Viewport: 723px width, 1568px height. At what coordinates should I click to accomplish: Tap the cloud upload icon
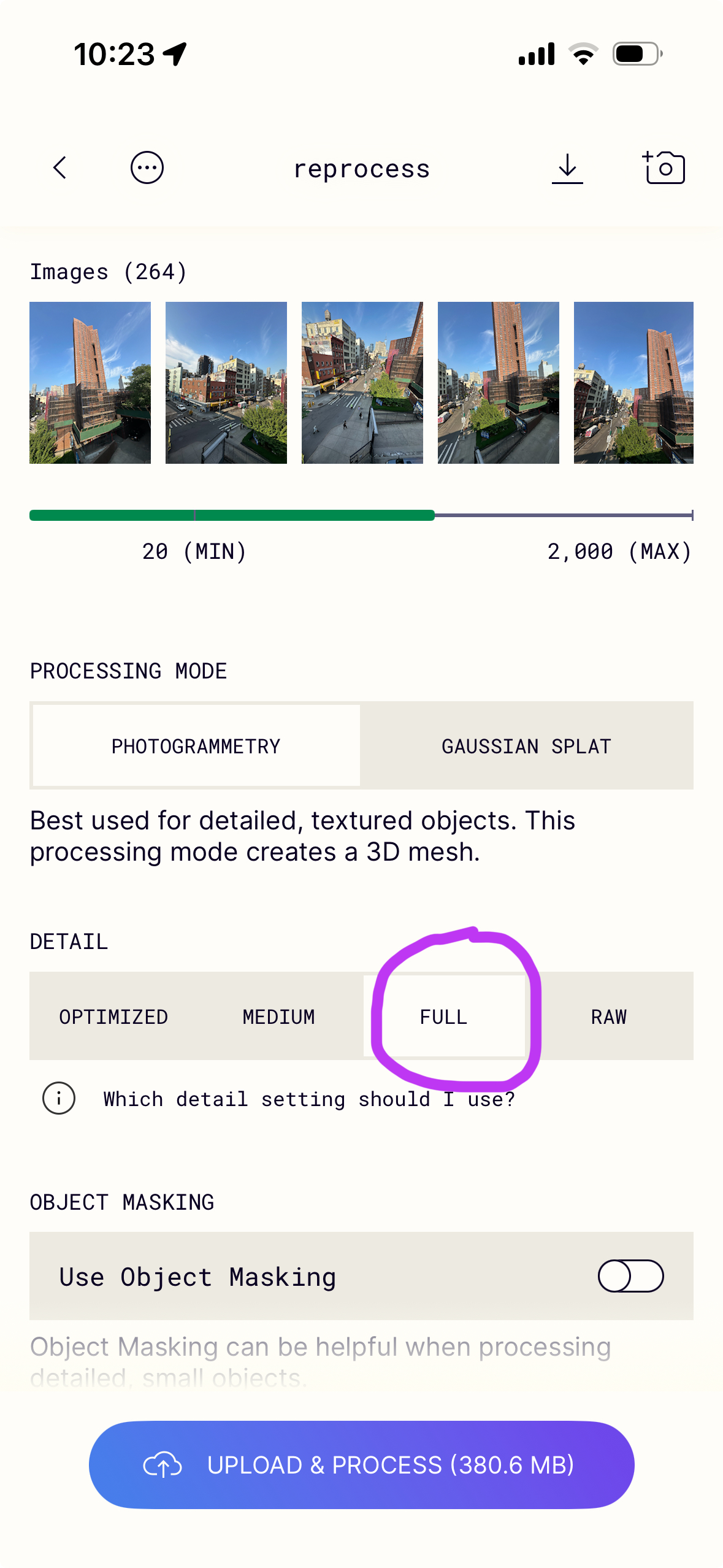click(163, 1465)
